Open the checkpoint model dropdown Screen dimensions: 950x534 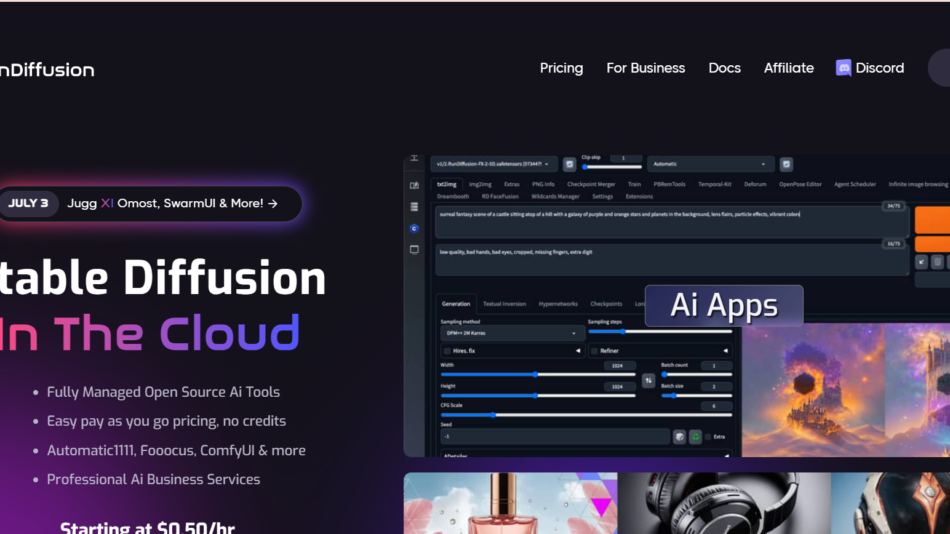(x=493, y=164)
